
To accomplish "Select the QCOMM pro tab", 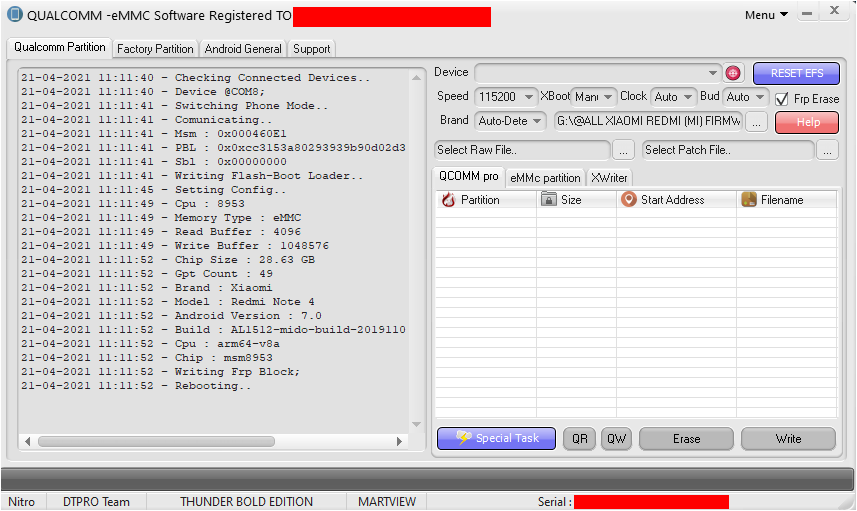I will pos(469,177).
